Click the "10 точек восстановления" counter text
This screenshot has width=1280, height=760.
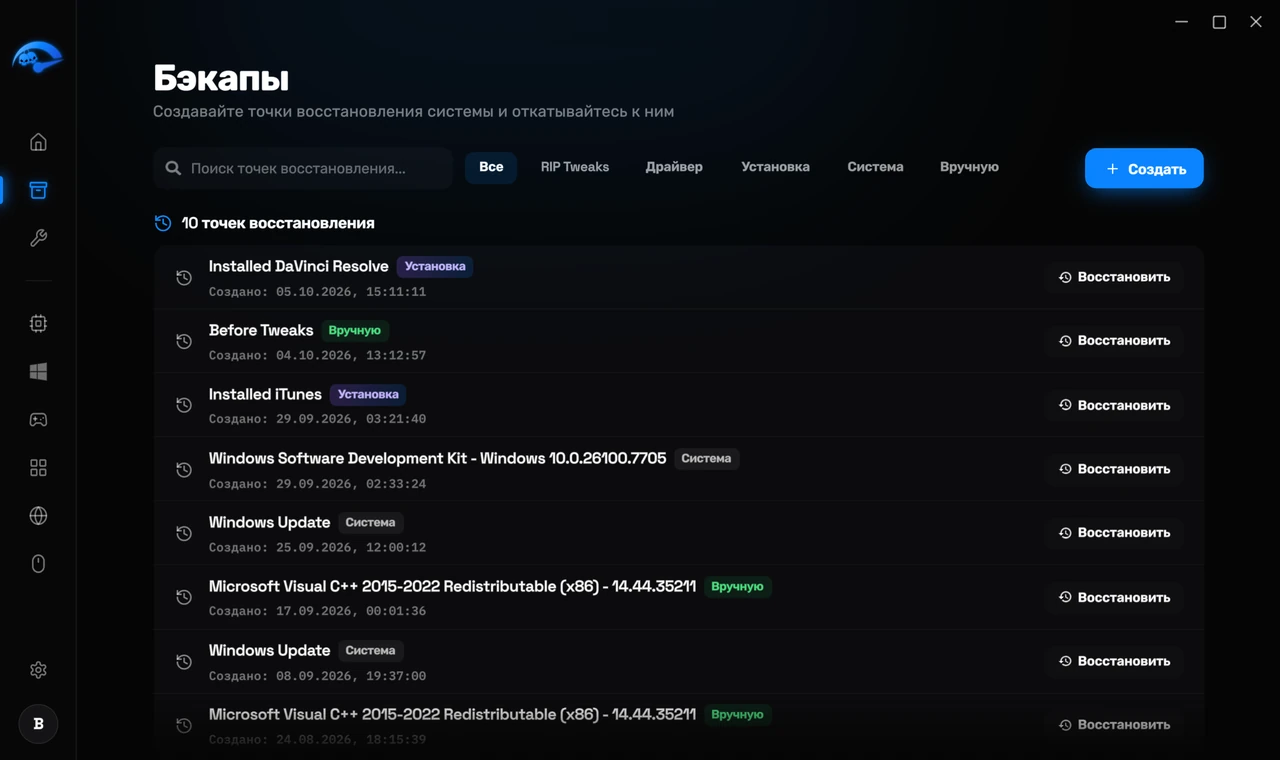278,223
